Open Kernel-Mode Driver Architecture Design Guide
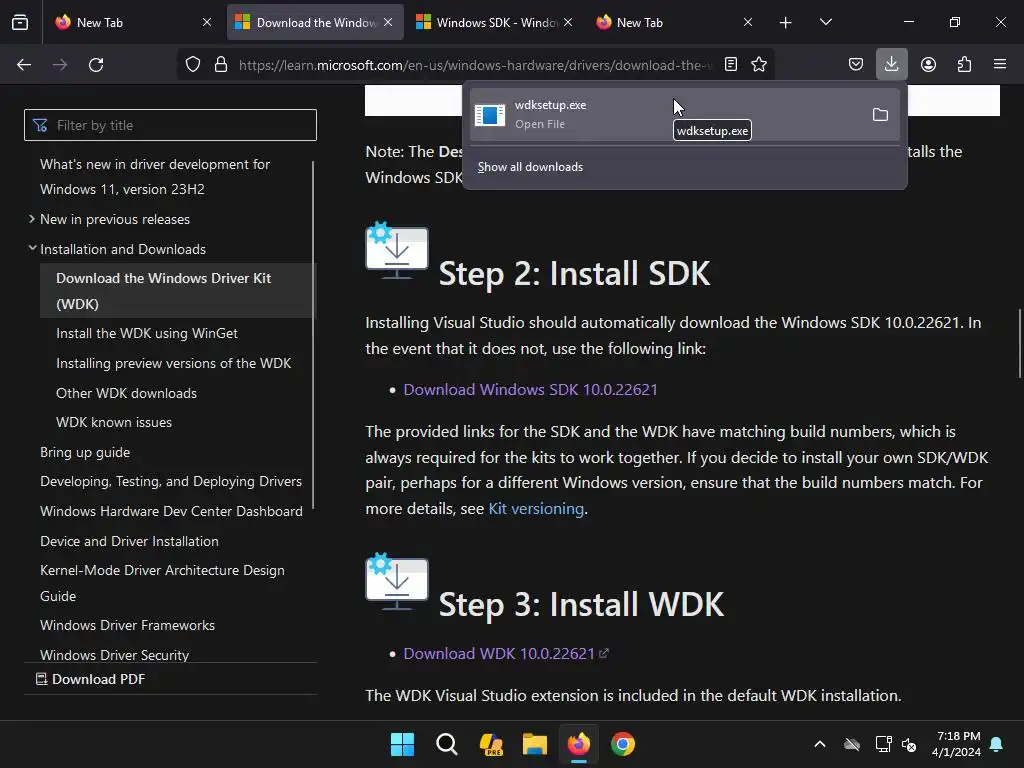The width and height of the screenshot is (1024, 768). (162, 583)
